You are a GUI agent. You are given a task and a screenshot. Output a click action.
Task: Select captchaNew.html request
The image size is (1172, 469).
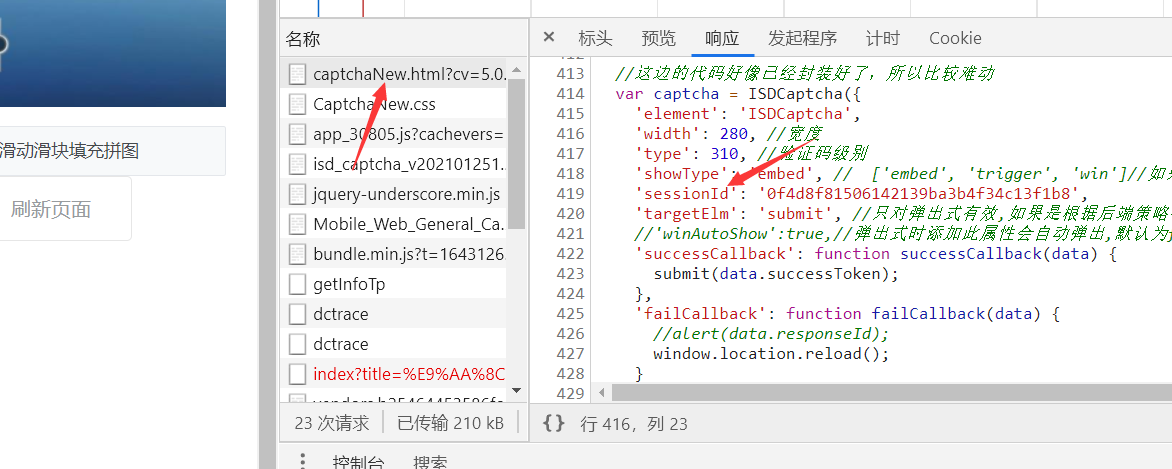(394, 74)
